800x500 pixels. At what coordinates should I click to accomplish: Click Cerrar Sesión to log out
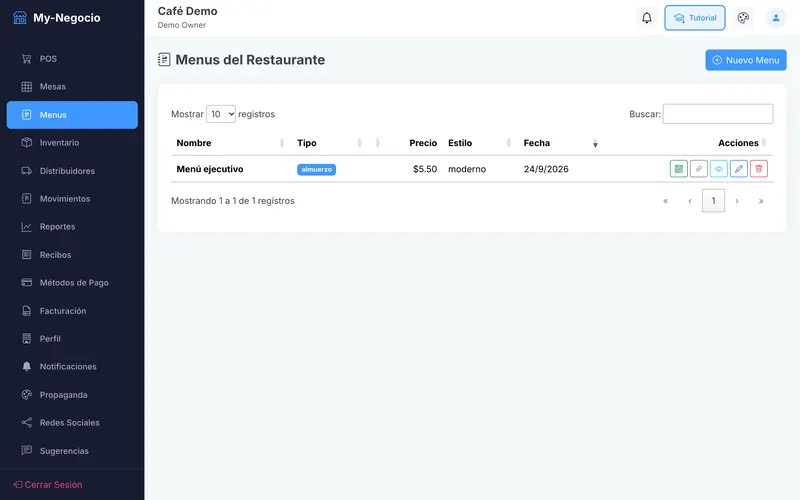click(x=48, y=485)
